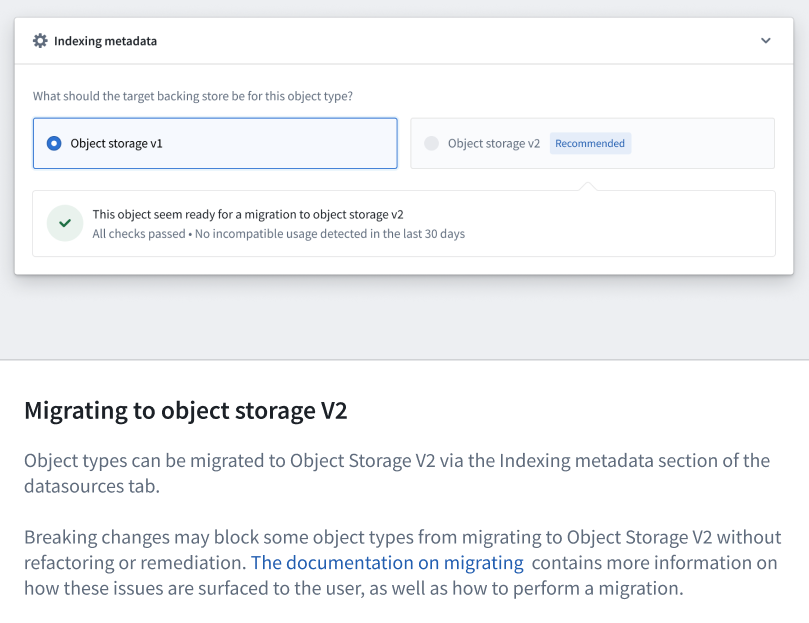
Task: Click the green checkmark status icon
Action: click(65, 223)
